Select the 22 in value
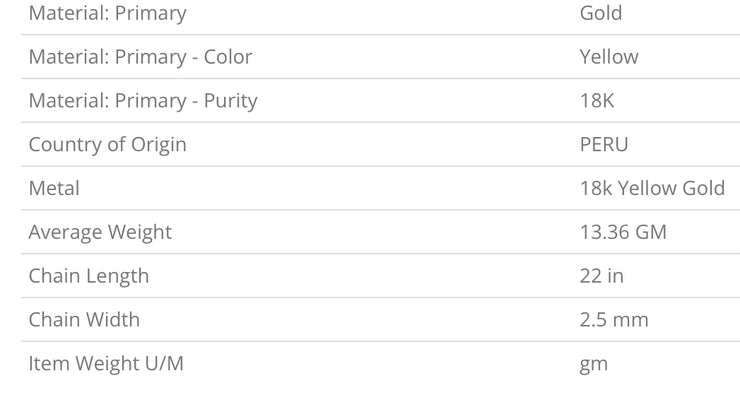 602,276
